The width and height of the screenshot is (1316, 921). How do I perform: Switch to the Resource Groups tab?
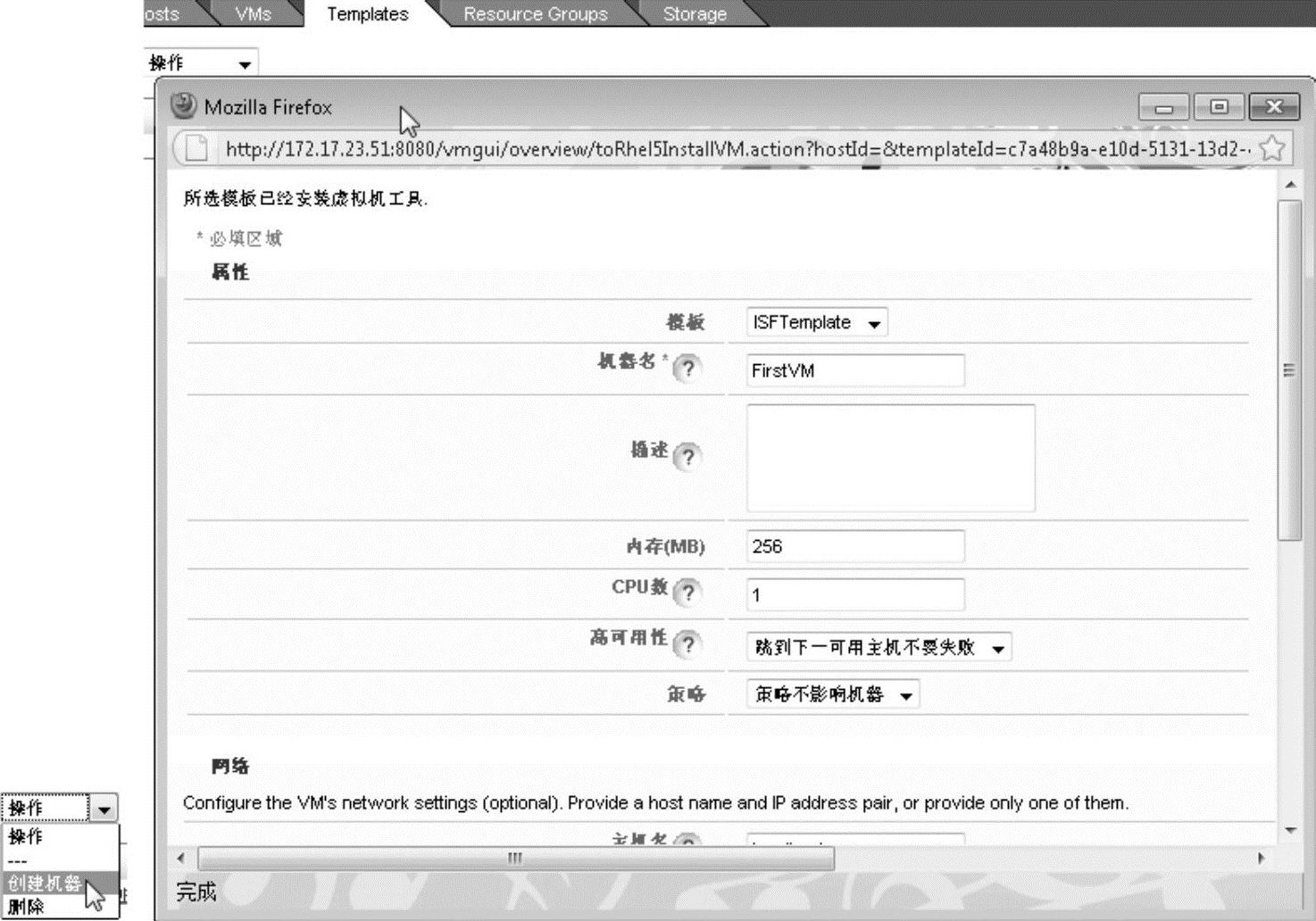point(535,13)
